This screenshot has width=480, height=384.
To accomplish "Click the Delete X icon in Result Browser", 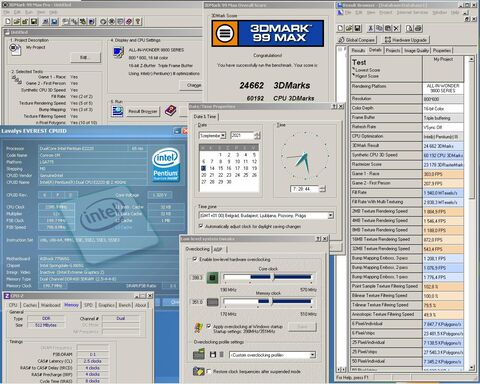I will click(396, 28).
